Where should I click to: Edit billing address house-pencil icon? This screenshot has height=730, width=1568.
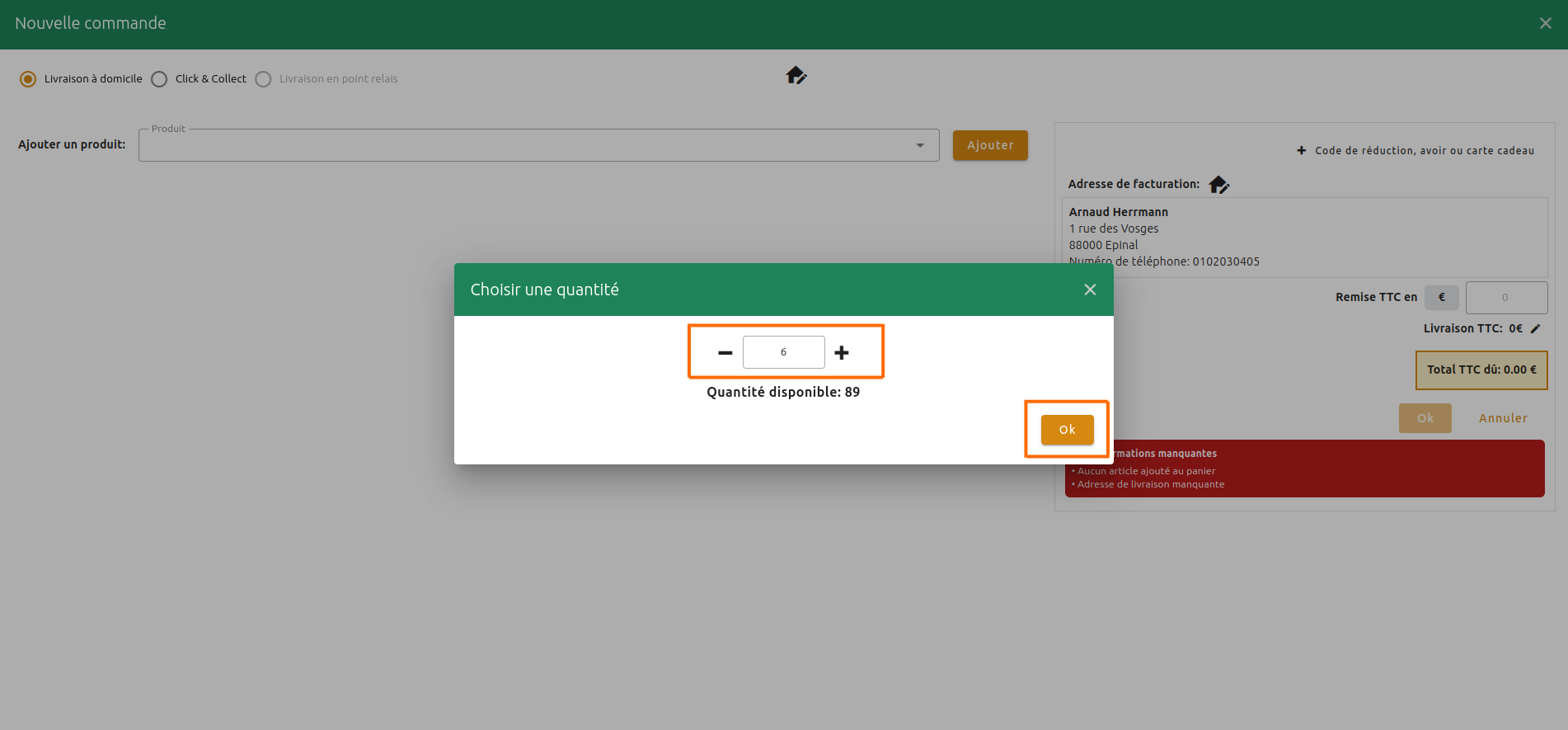click(1218, 185)
